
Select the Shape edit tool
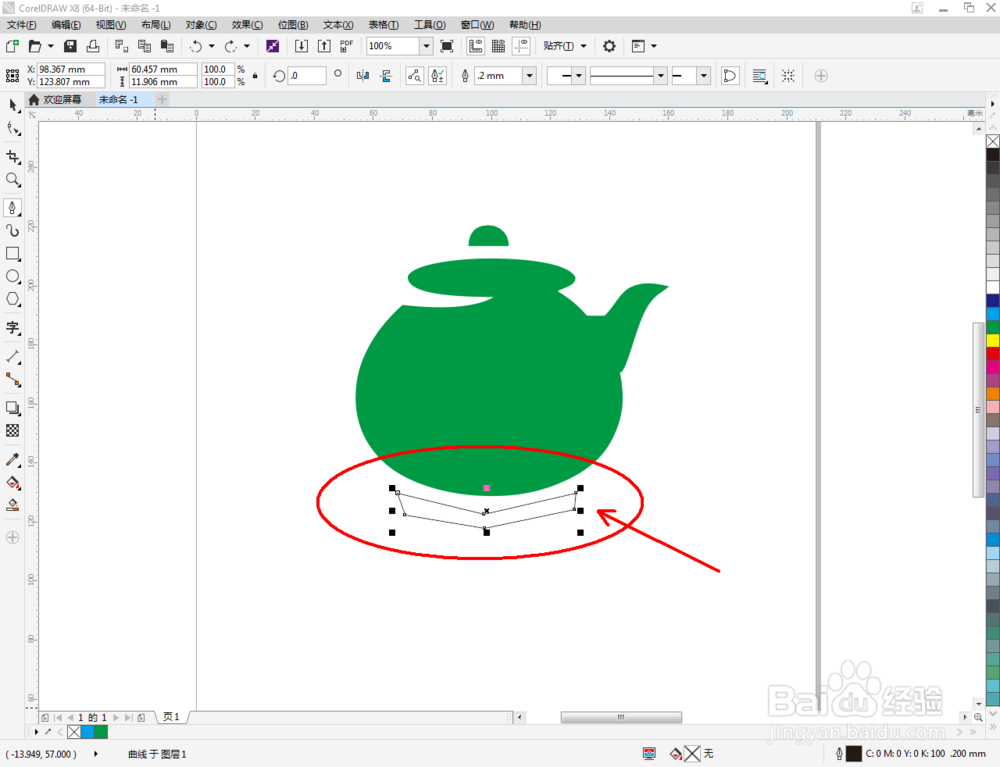[13, 129]
